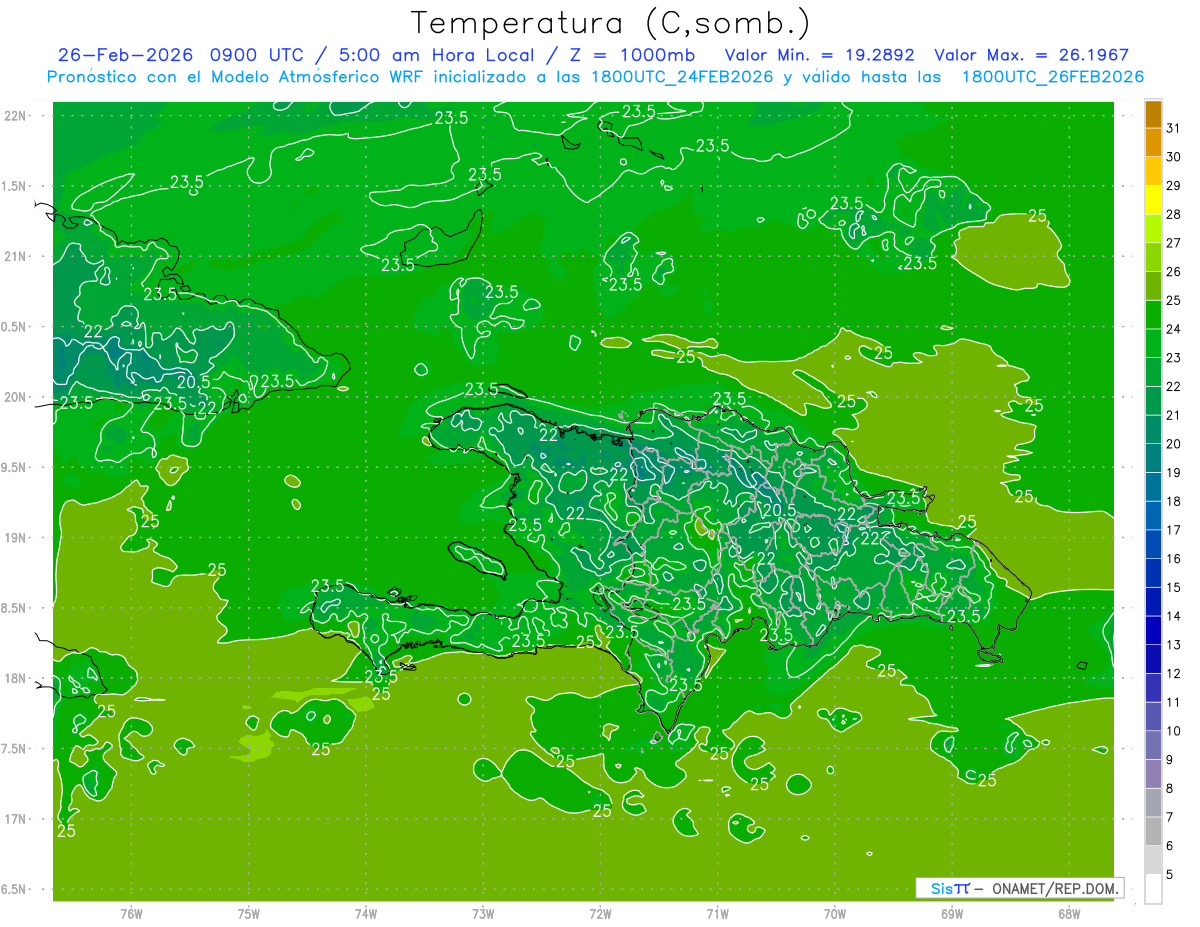Viewport: 1200px width, 927px height.
Task: Click the "70W" longitude axis label
Action: (x=835, y=913)
